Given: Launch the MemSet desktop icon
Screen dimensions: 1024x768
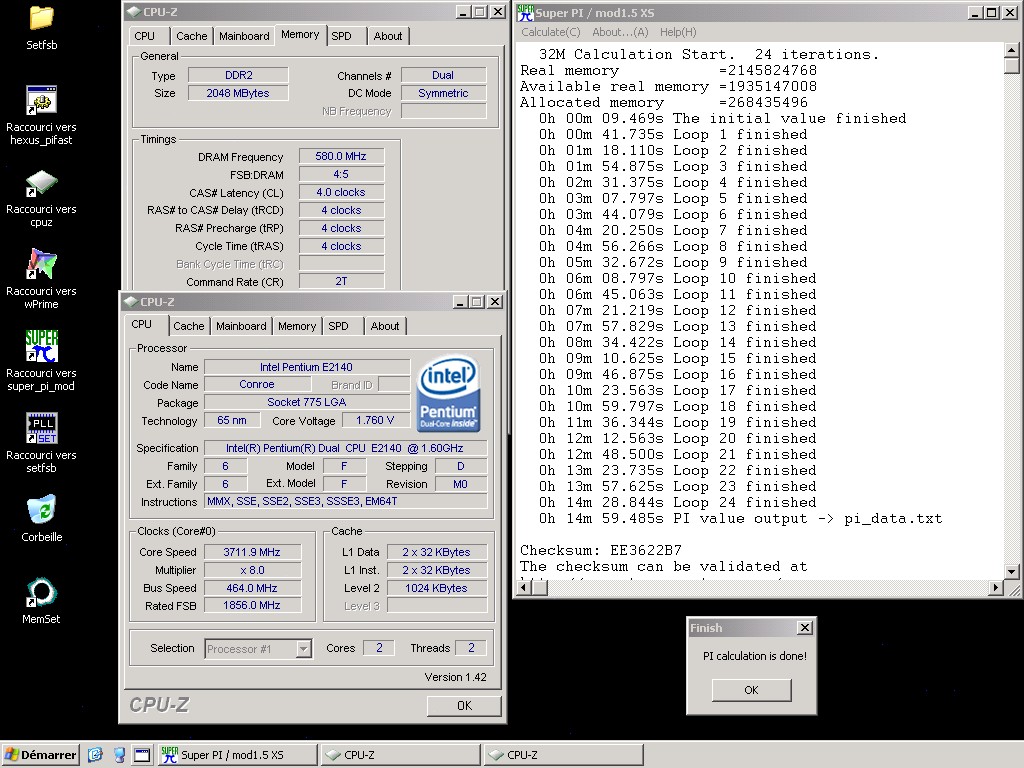Looking at the screenshot, I should click(41, 592).
